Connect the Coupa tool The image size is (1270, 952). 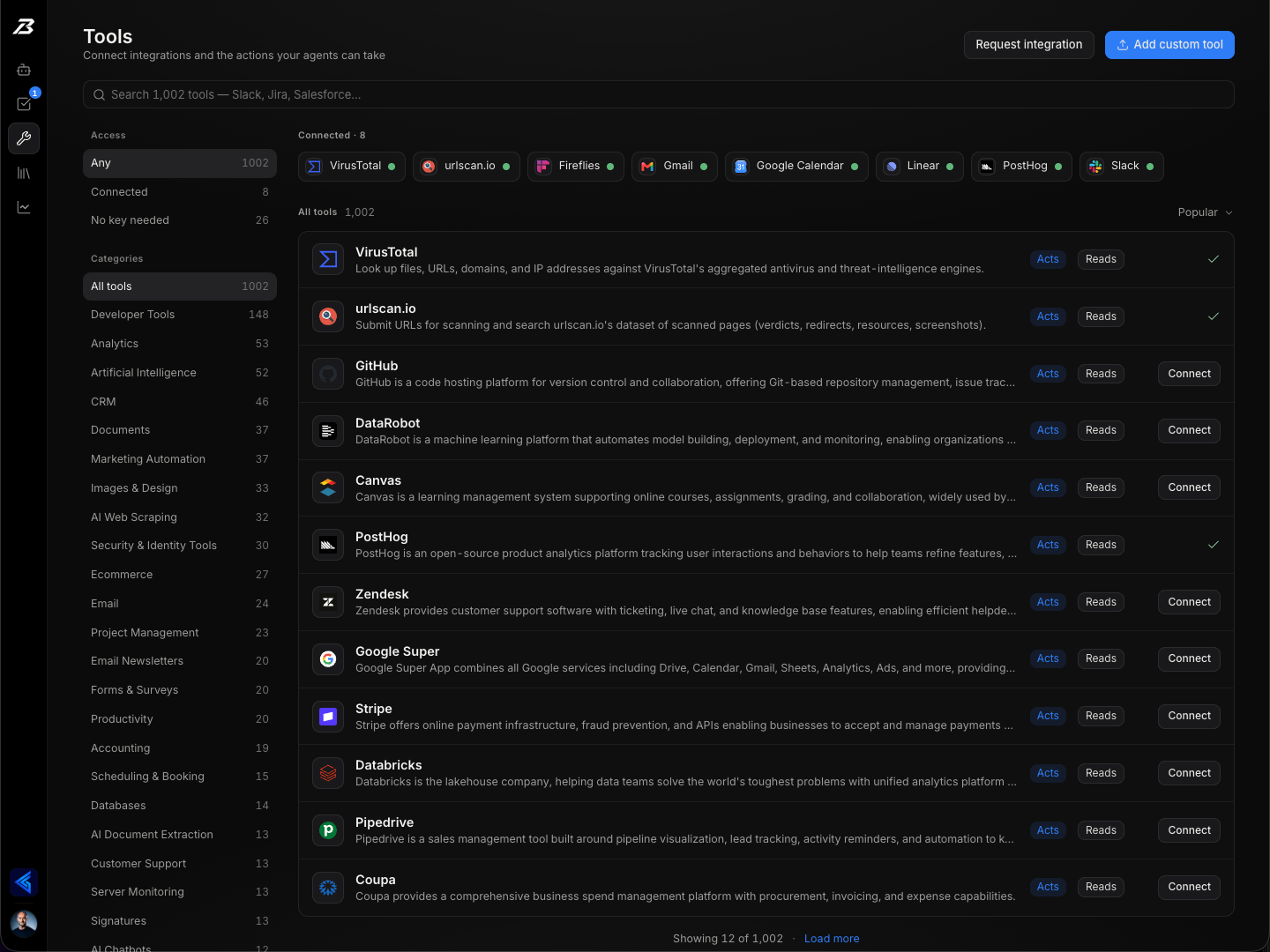click(1189, 887)
